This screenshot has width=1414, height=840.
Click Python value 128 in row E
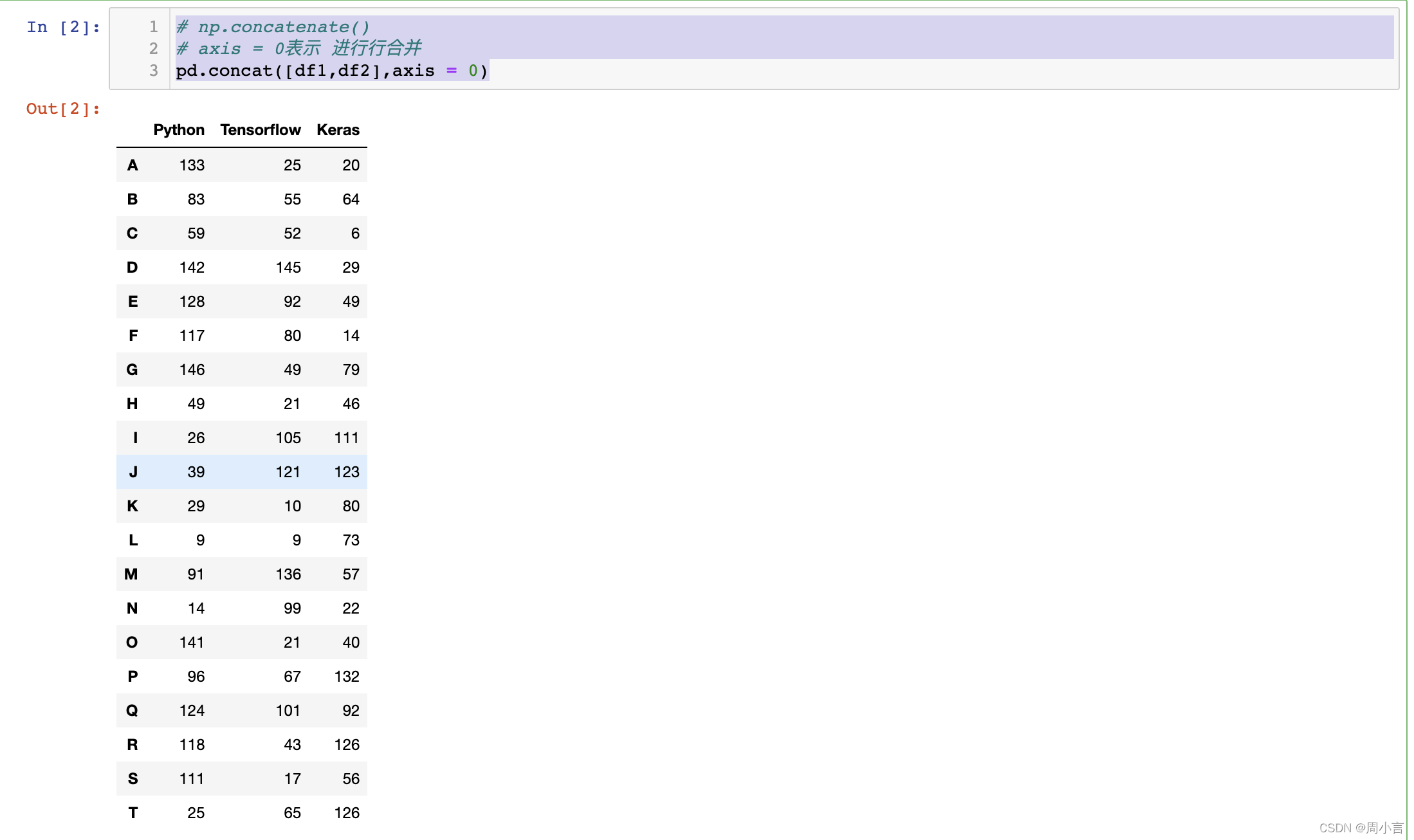coord(192,302)
